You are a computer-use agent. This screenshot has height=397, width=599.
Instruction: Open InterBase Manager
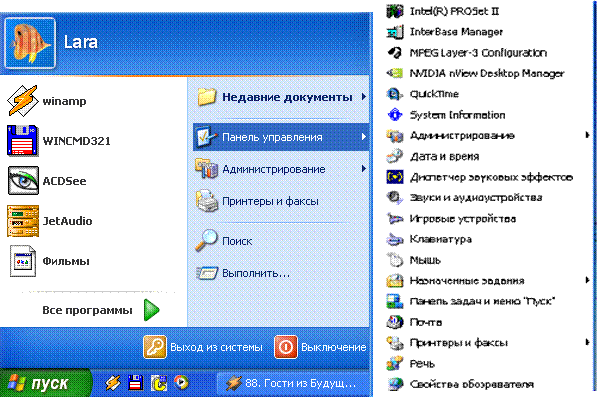point(445,32)
